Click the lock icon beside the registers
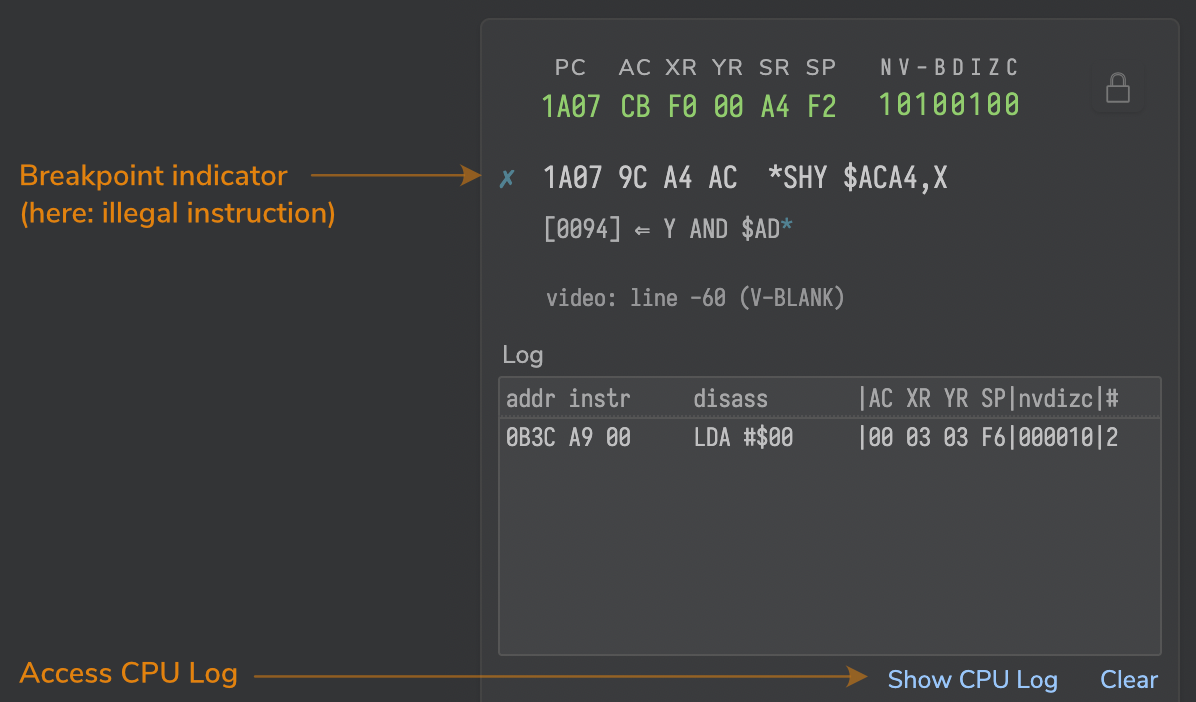 pyautogui.click(x=1117, y=89)
